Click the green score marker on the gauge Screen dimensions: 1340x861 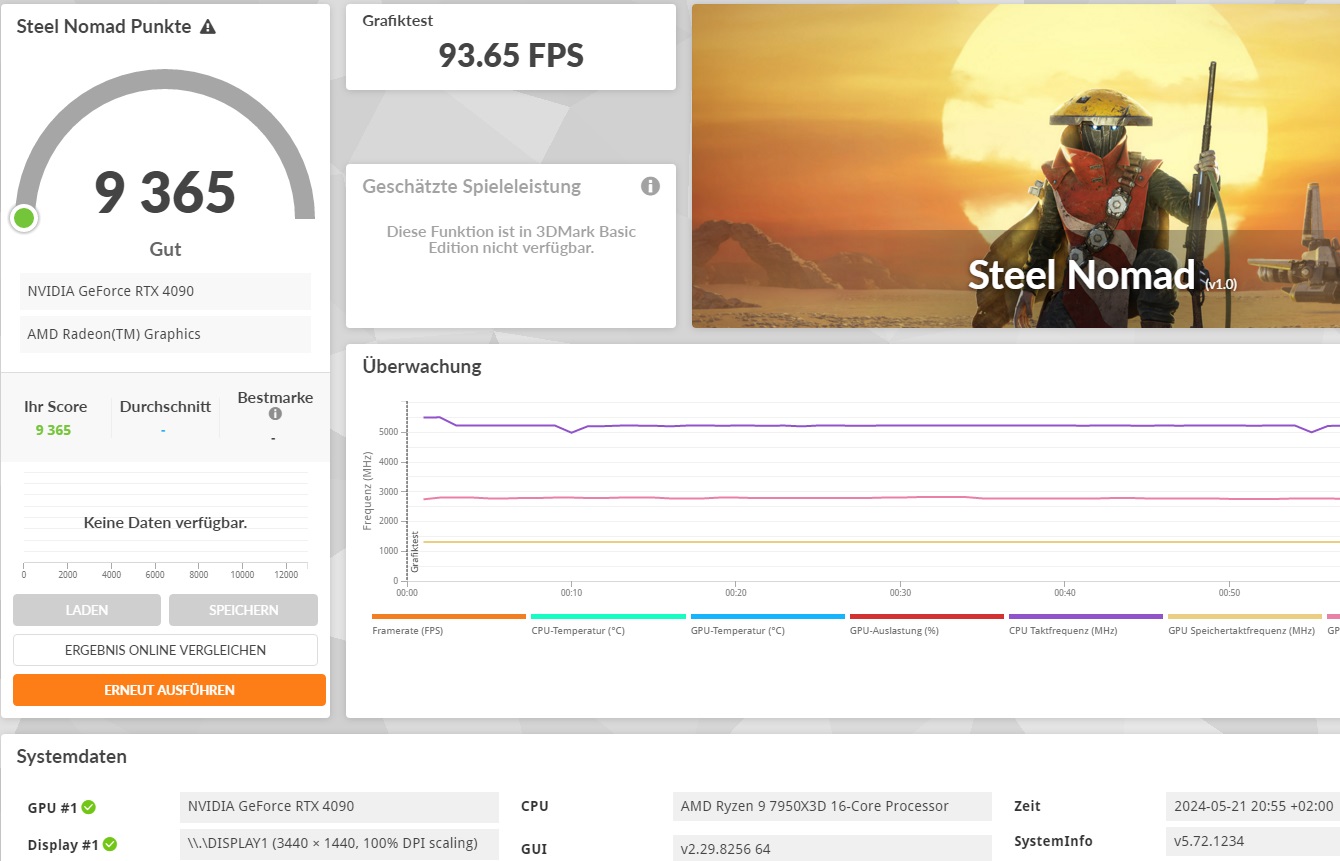click(x=24, y=218)
